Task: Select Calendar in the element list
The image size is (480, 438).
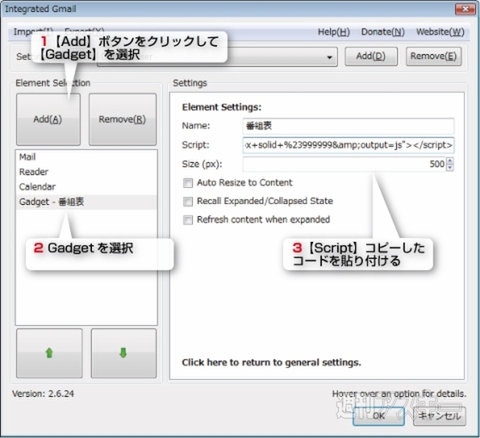Action: (x=86, y=187)
